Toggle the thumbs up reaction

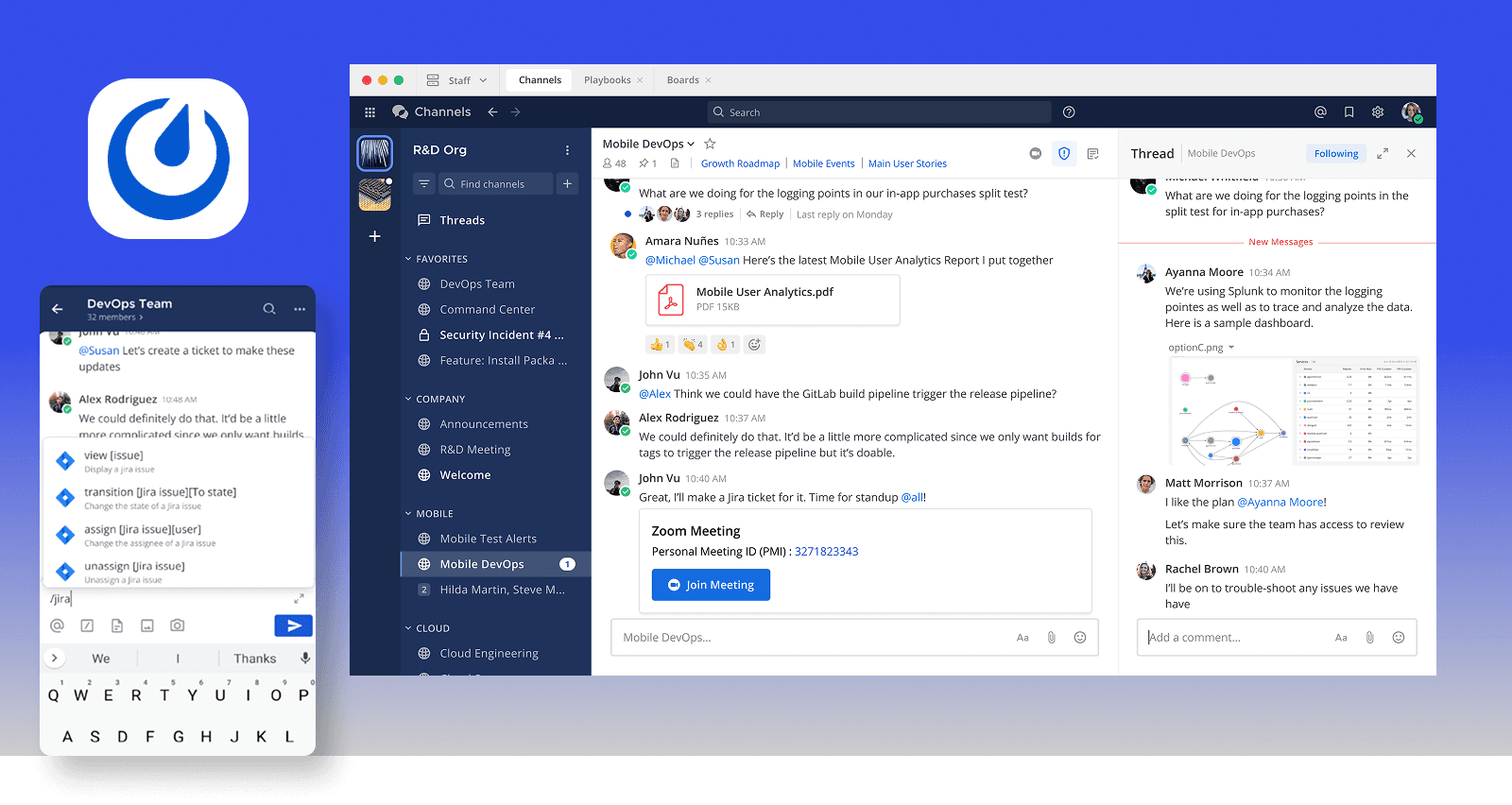(x=660, y=345)
